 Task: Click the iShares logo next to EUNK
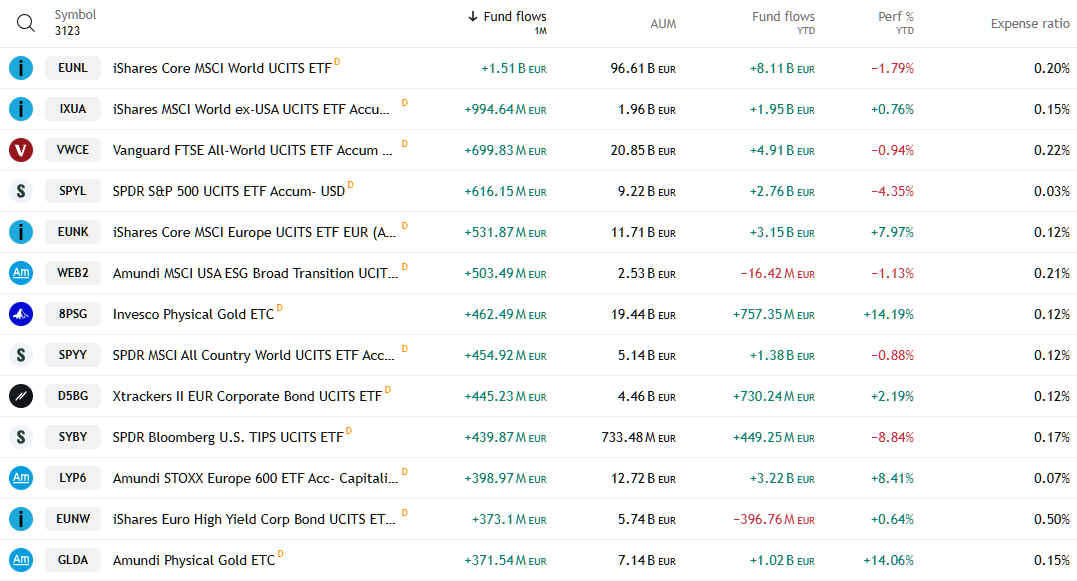[20, 232]
